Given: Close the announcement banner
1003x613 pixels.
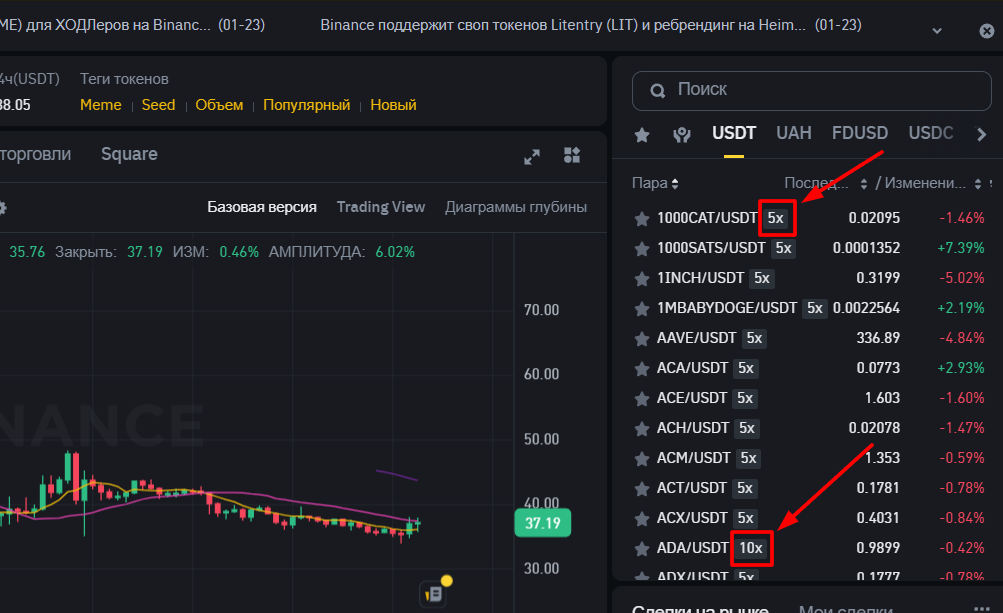Looking at the screenshot, I should pos(987,31).
